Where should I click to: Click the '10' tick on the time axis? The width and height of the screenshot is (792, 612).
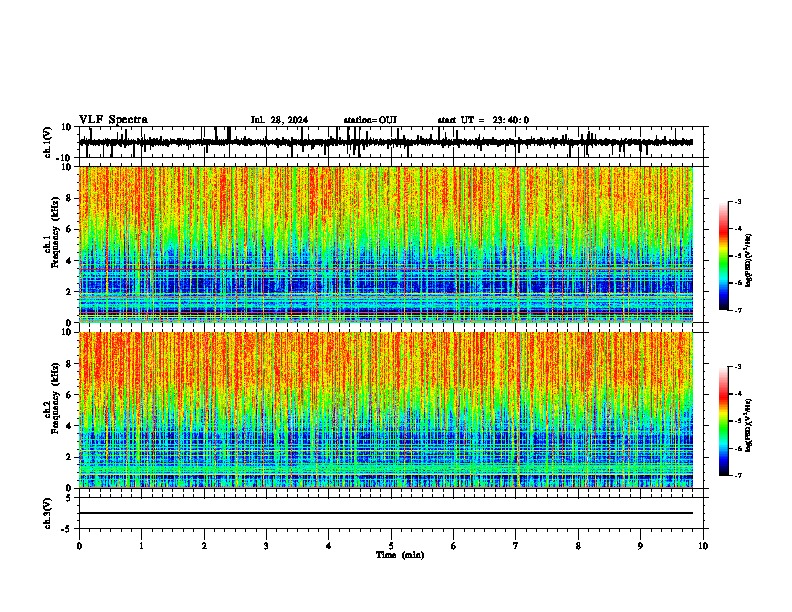pos(703,546)
